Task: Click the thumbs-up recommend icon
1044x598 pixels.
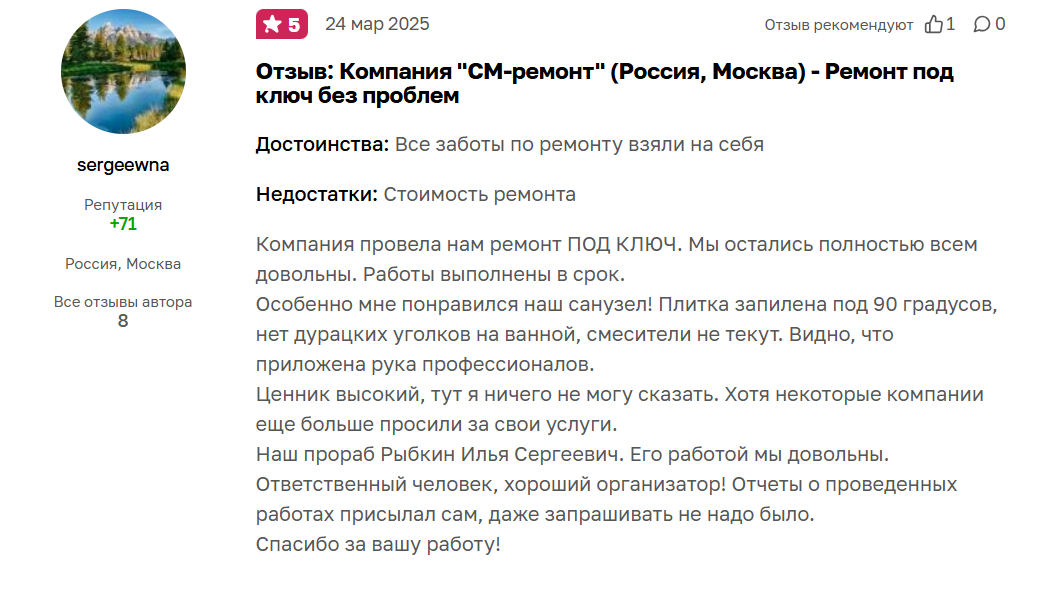Action: (934, 24)
